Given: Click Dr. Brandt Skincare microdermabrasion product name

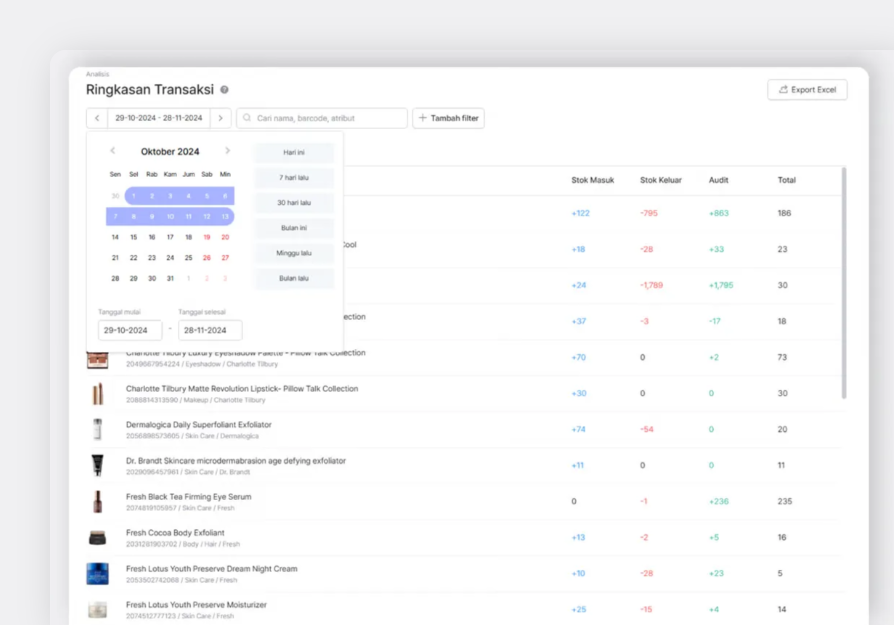Looking at the screenshot, I should click(235, 461).
